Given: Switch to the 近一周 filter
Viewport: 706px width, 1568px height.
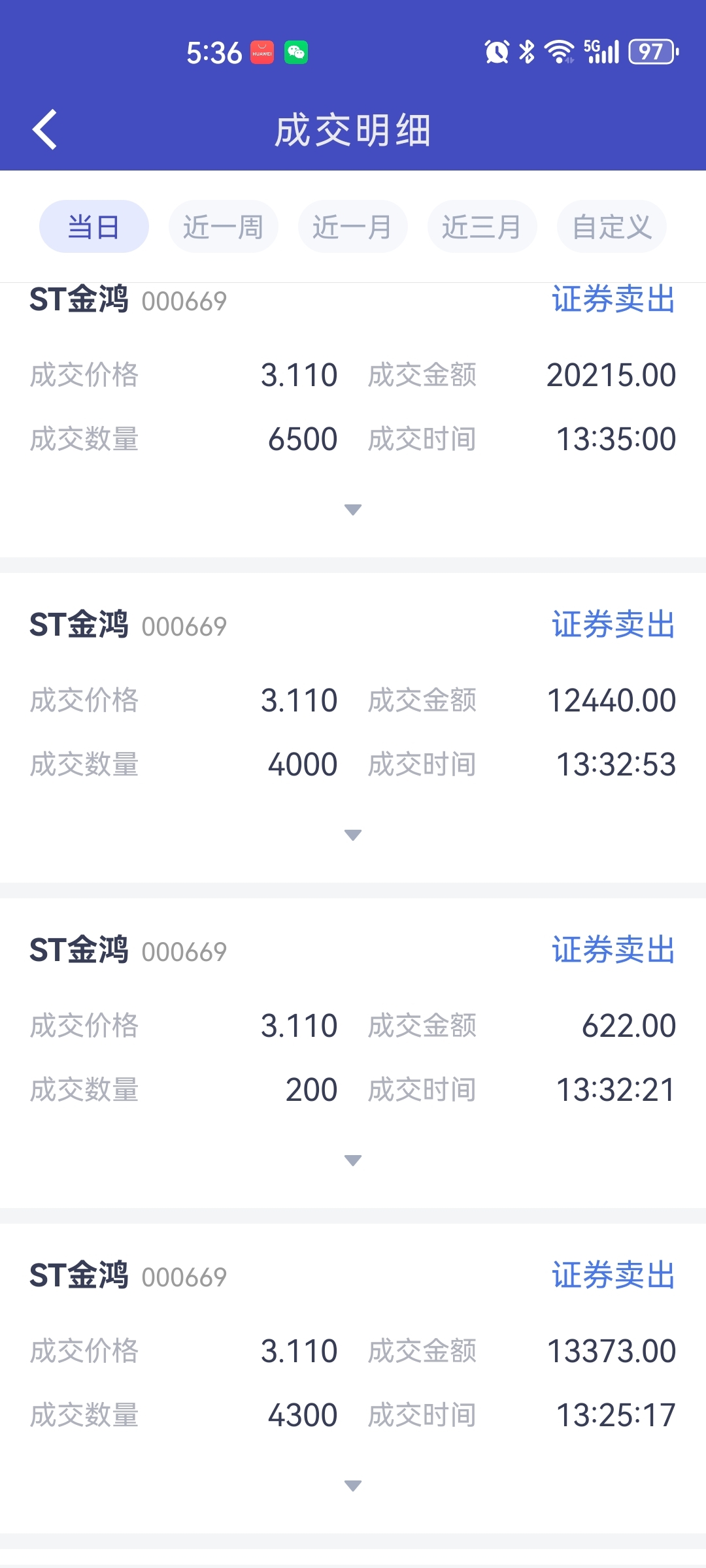Looking at the screenshot, I should [223, 227].
